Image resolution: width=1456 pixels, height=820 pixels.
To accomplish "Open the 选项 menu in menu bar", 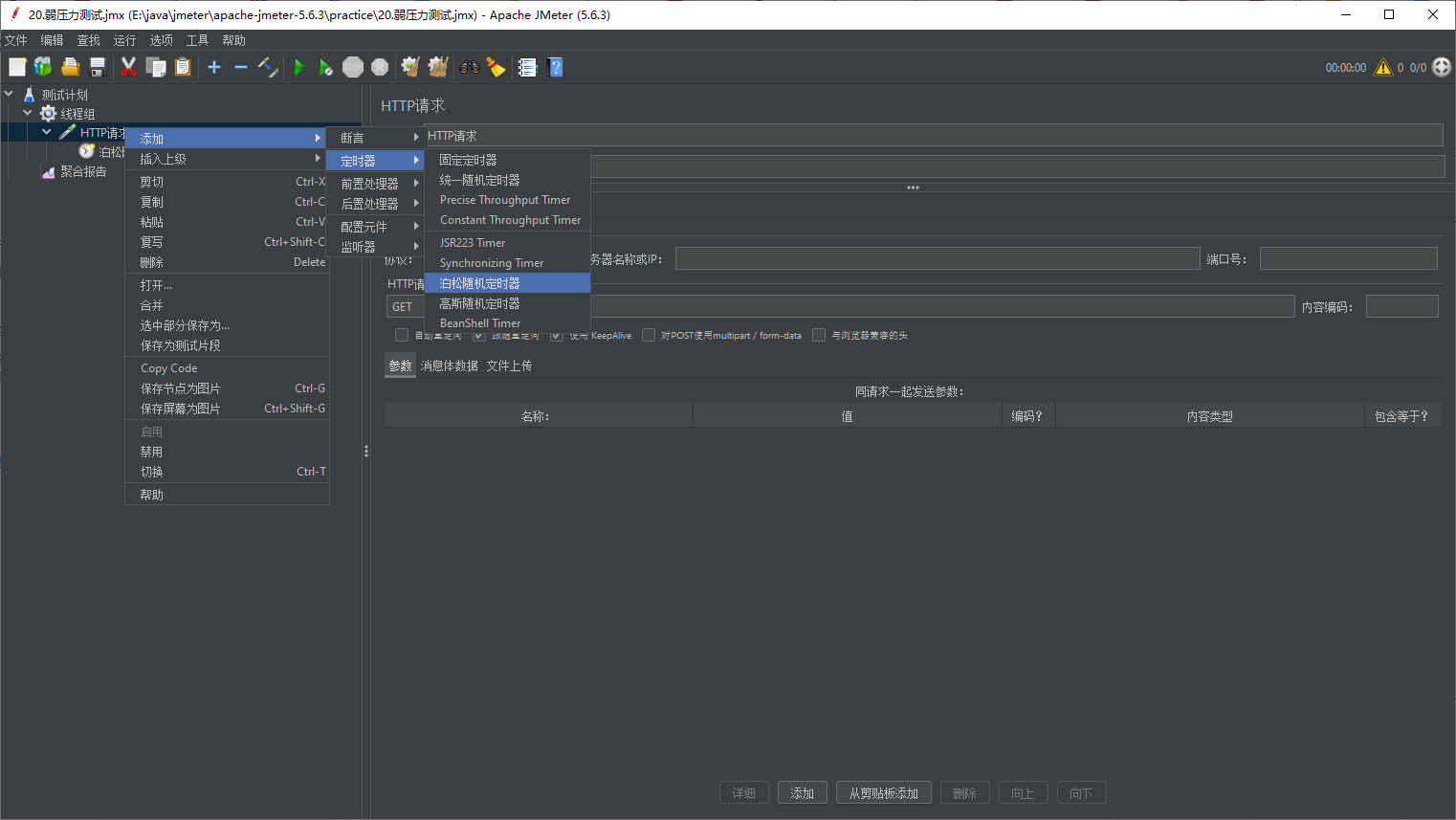I will 162,40.
